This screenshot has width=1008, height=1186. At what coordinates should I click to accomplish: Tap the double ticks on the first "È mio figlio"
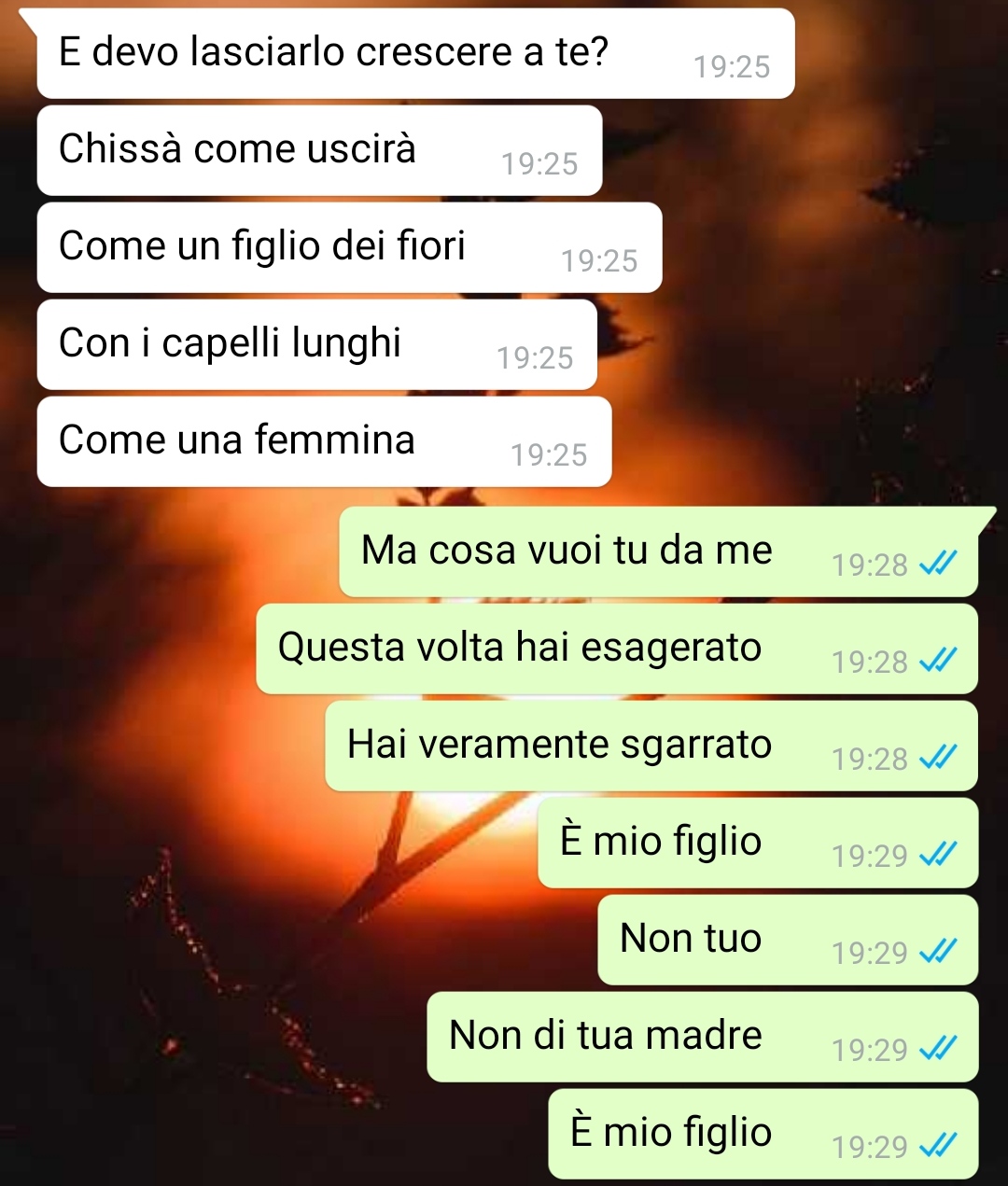pyautogui.click(x=937, y=854)
